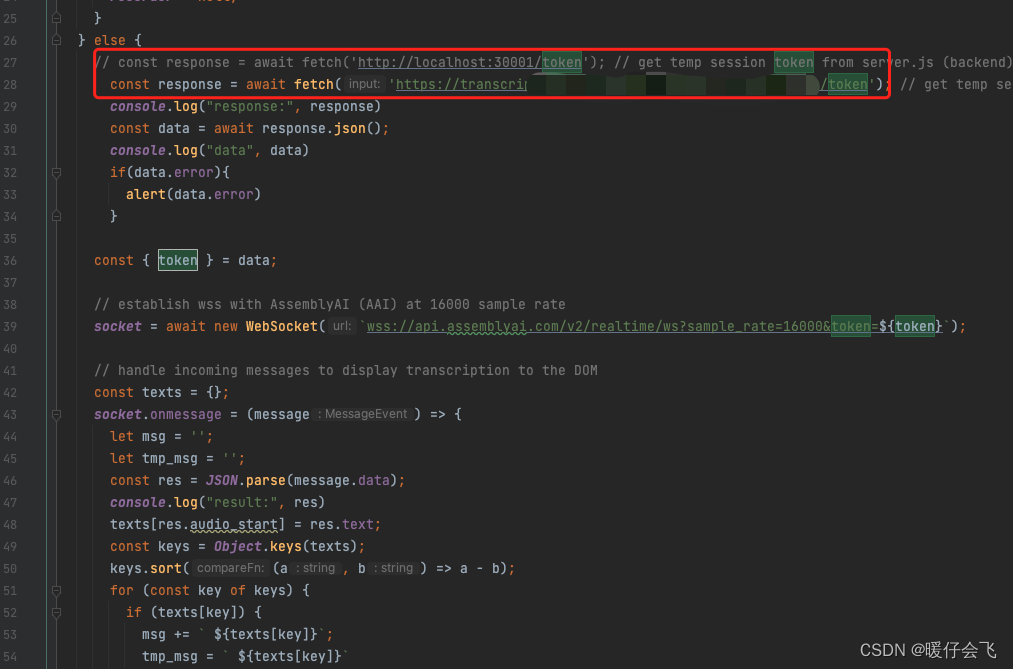
Task: Click the WebSocket constructor name
Action: [x=282, y=327]
